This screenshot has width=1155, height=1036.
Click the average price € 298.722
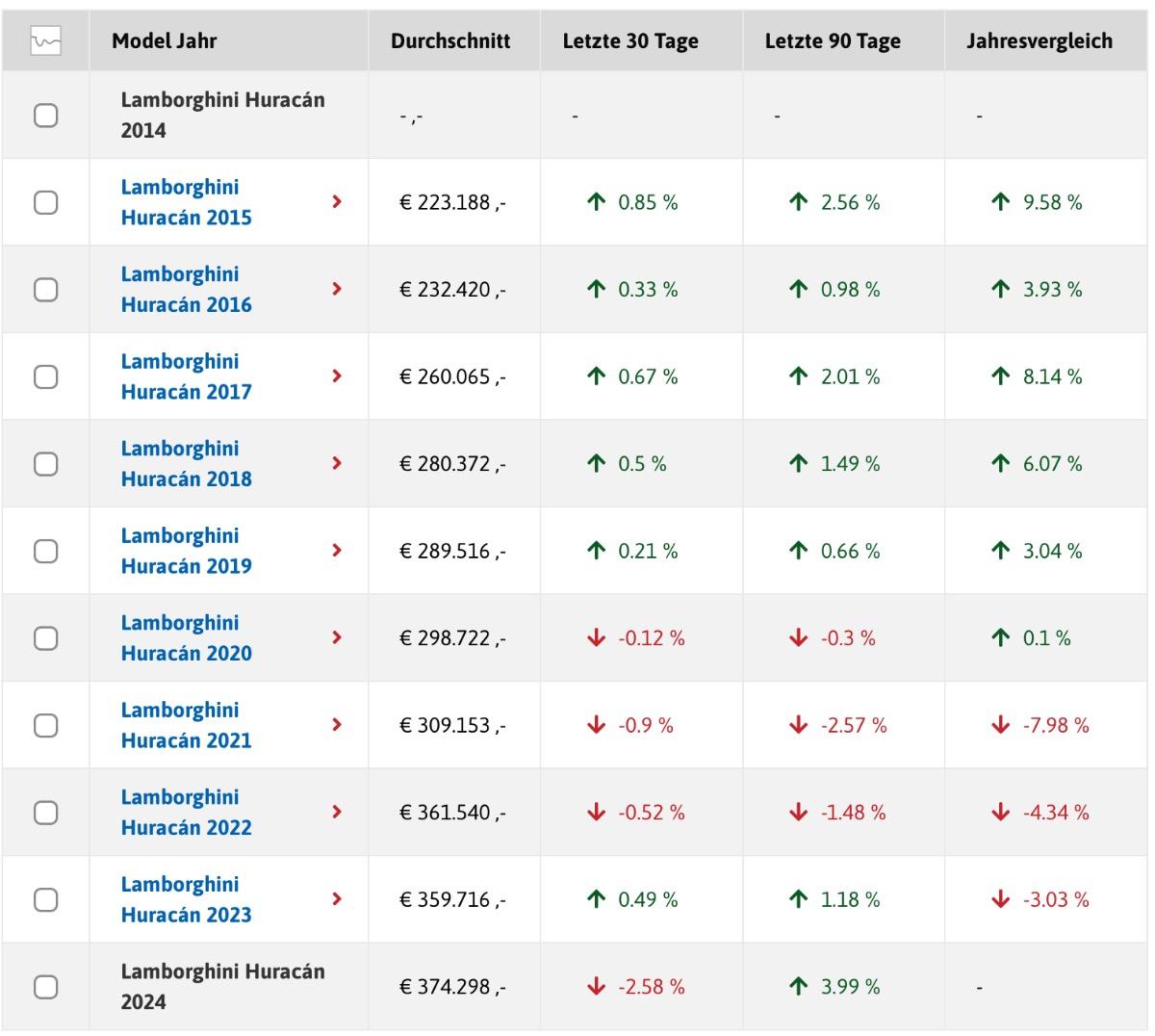(x=452, y=638)
